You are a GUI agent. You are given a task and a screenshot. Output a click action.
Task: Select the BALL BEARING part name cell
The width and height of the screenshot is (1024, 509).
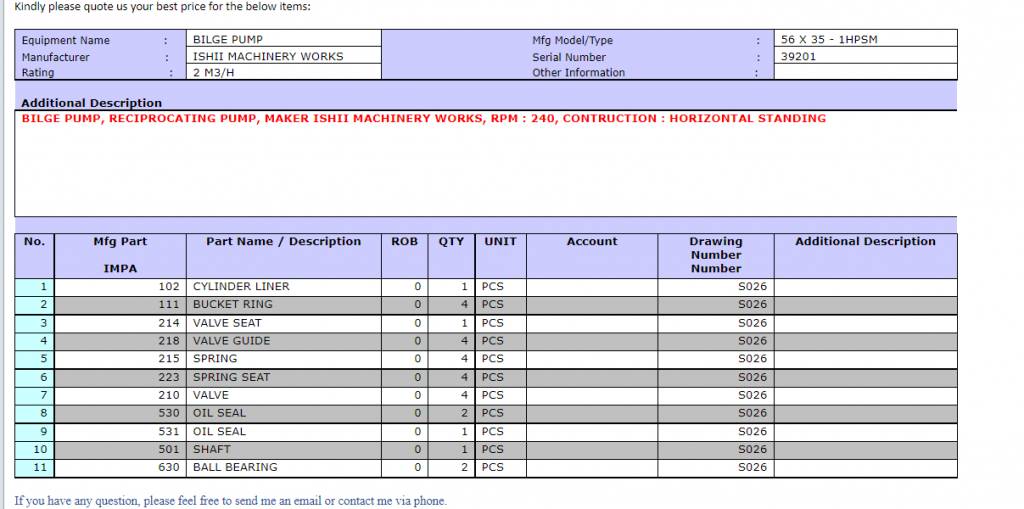click(235, 467)
